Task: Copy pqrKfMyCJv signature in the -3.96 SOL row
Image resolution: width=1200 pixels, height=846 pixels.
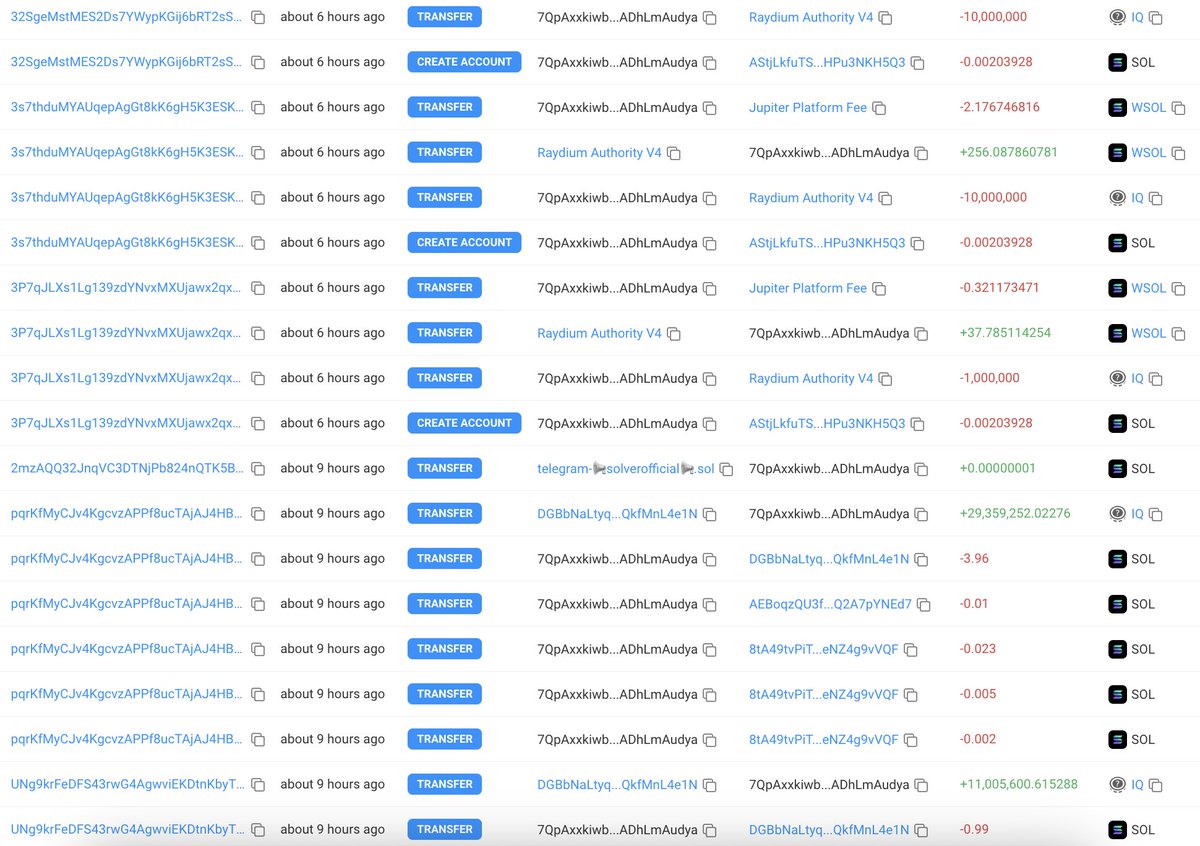Action: 258,560
